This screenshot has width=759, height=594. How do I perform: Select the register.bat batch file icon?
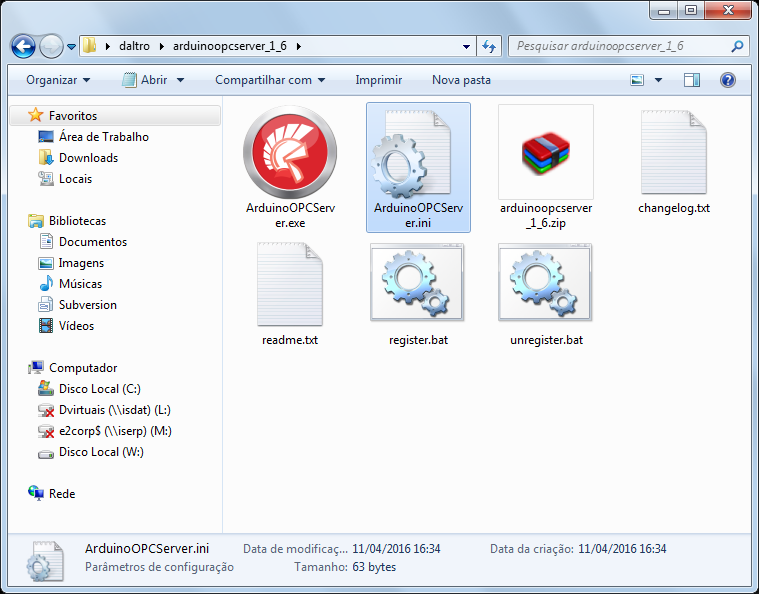point(417,282)
